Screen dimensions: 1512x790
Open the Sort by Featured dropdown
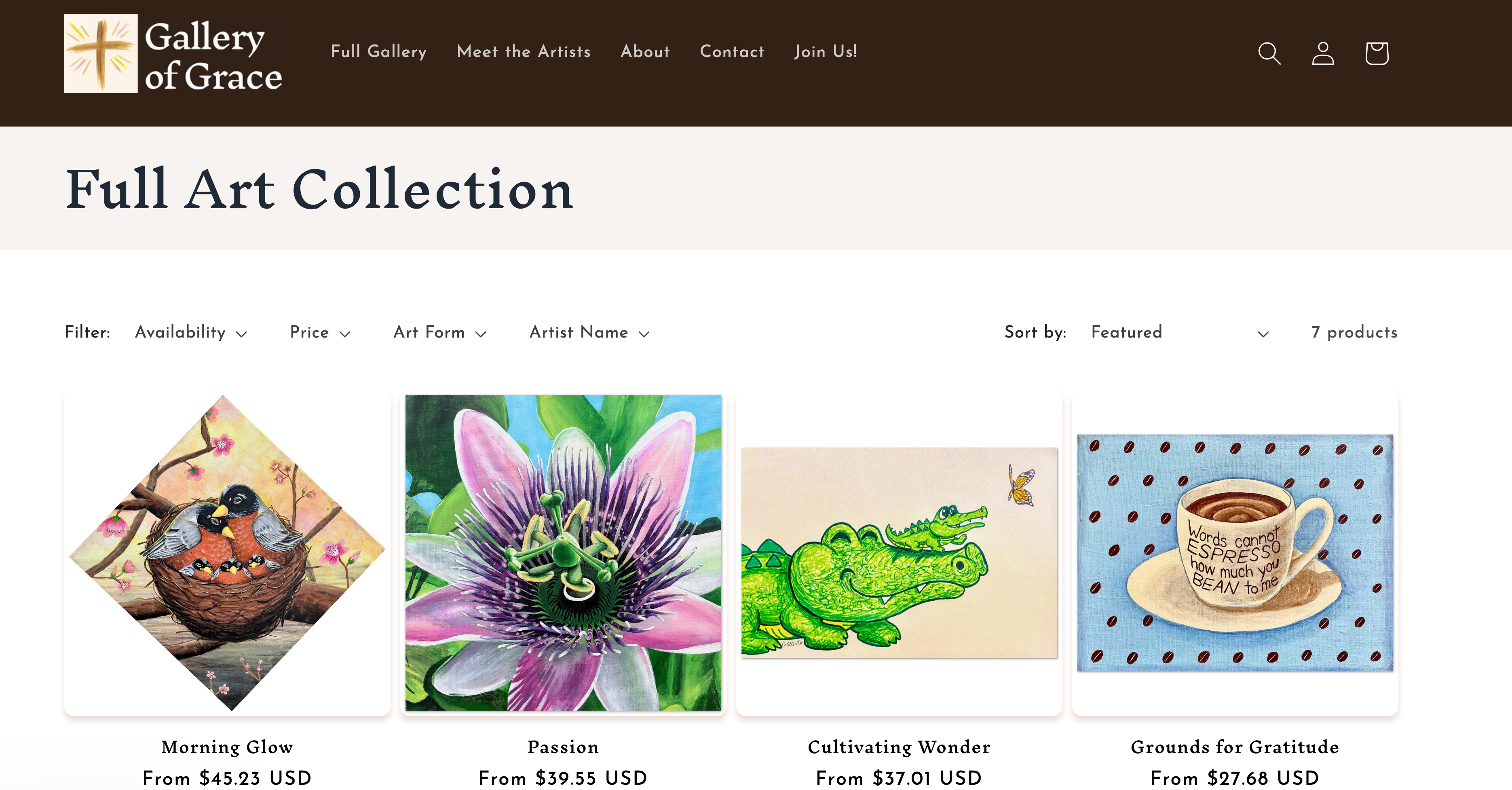point(1180,333)
